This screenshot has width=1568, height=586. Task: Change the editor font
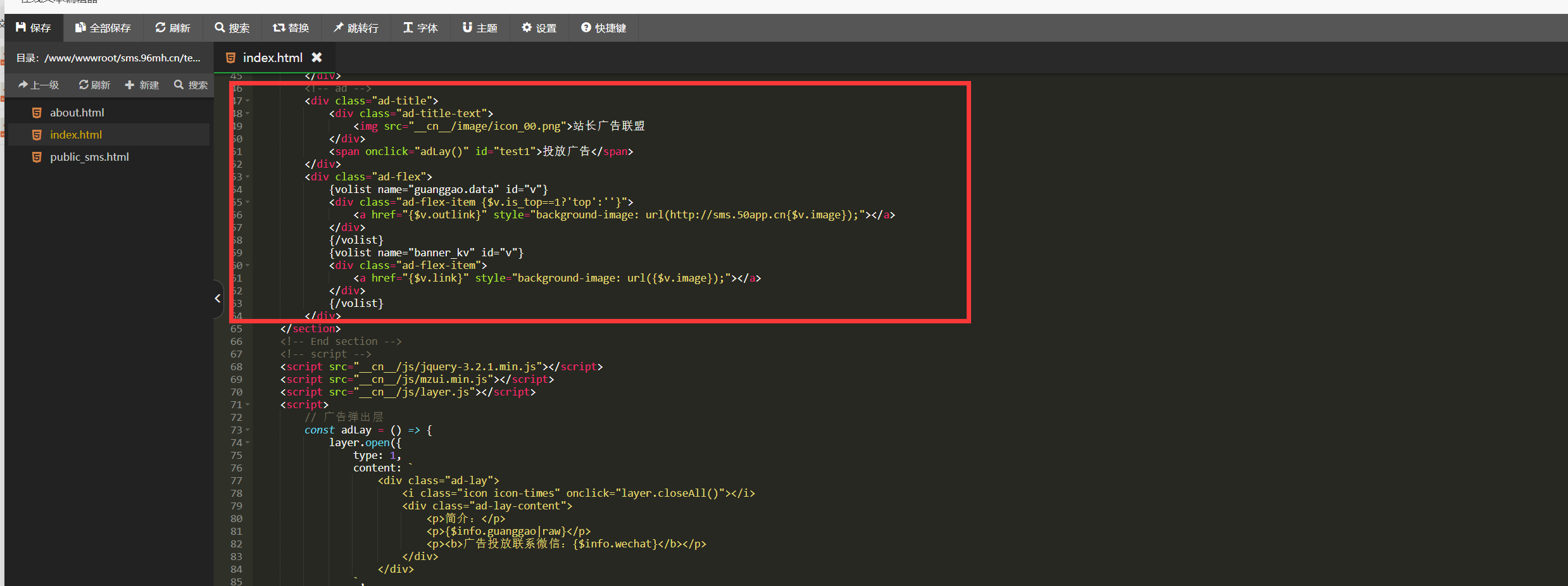tap(420, 28)
